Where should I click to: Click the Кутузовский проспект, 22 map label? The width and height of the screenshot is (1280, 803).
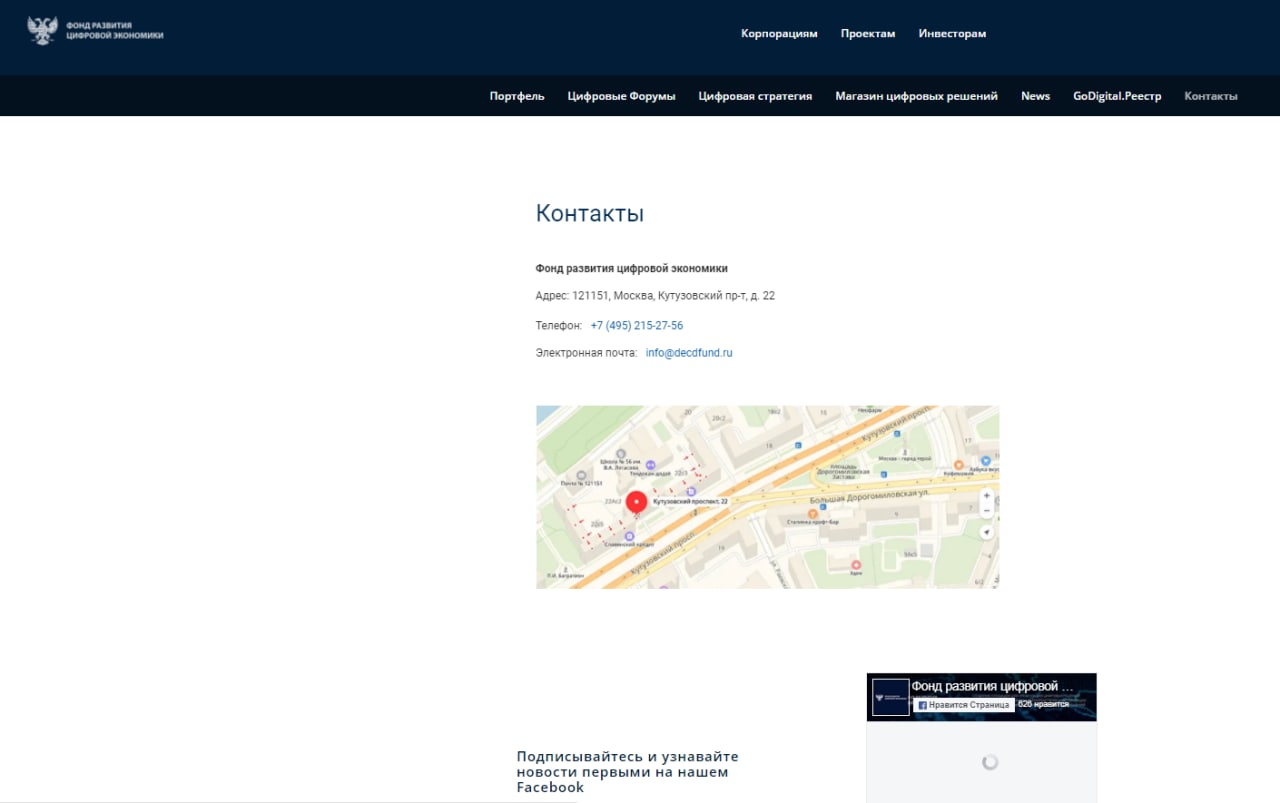pyautogui.click(x=690, y=502)
